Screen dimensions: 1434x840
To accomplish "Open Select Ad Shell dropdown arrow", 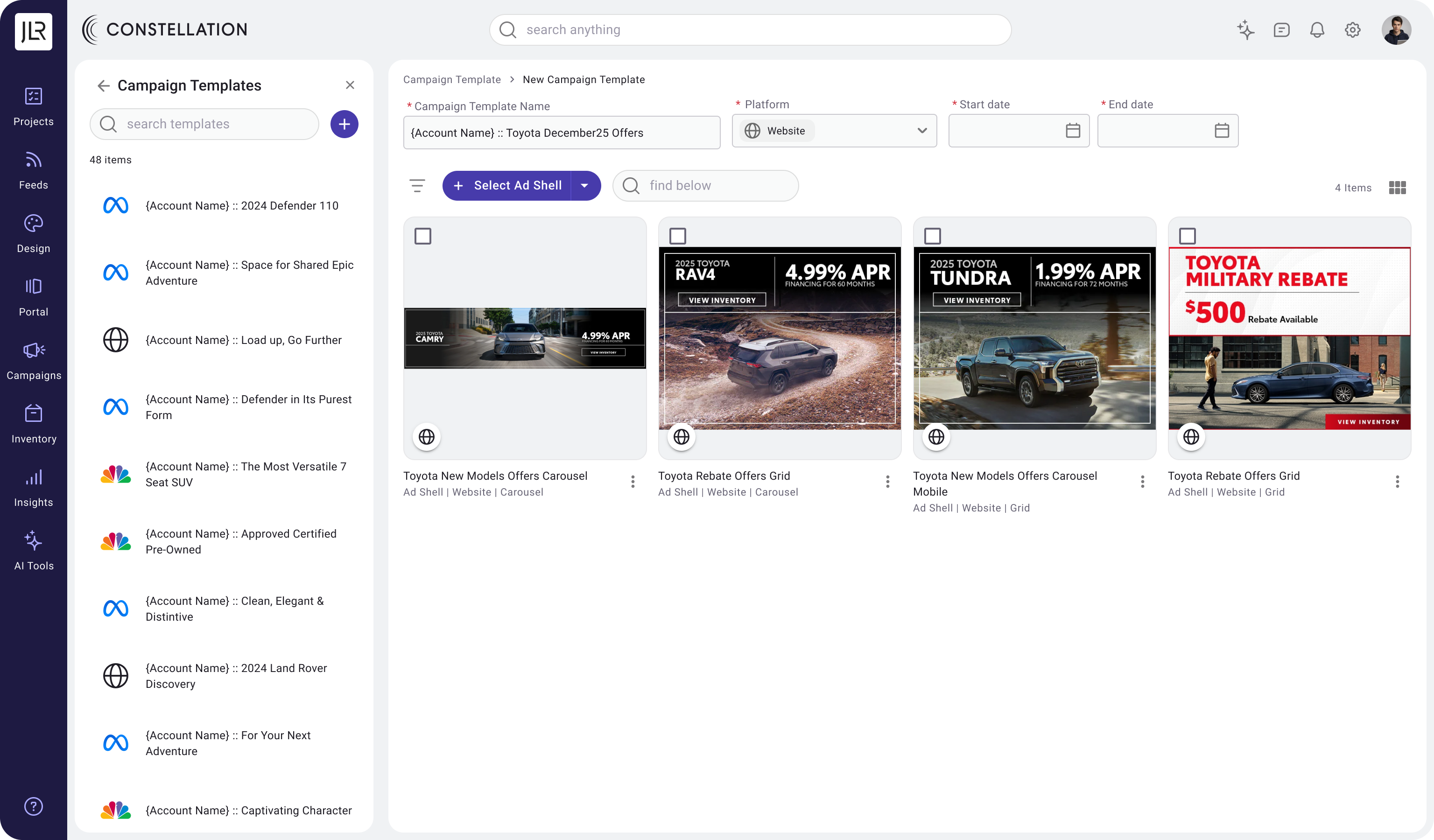I will (x=584, y=185).
